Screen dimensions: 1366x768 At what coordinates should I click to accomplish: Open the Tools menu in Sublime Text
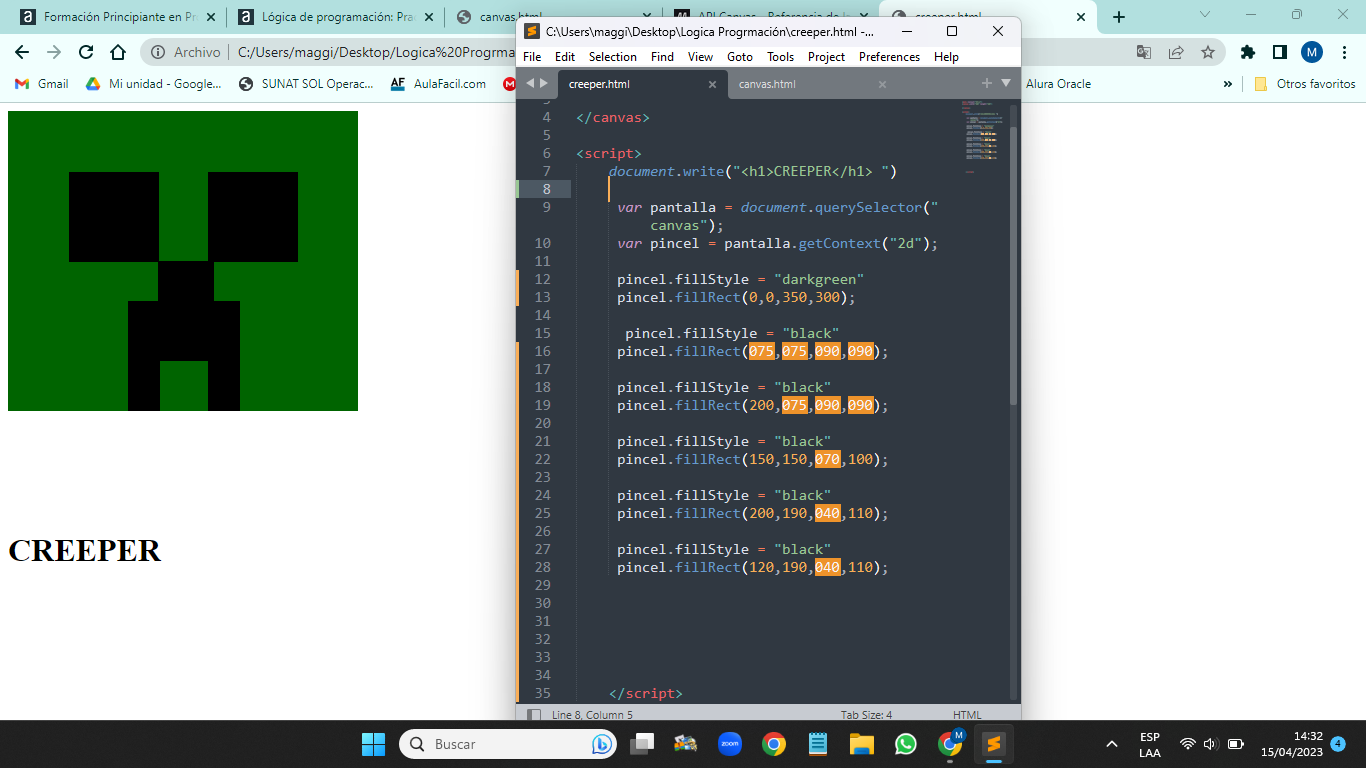point(780,57)
